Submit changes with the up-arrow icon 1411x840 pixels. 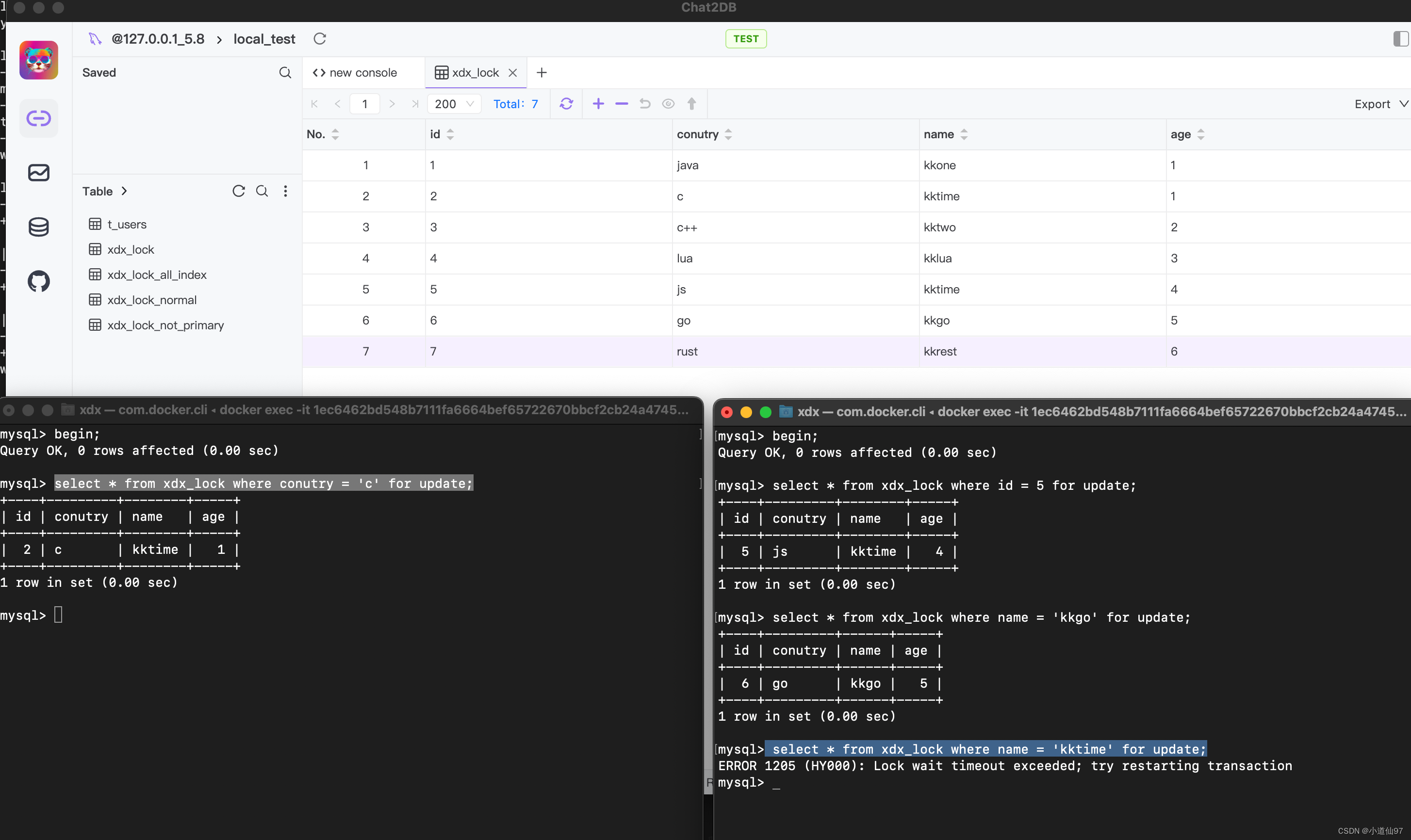click(691, 104)
